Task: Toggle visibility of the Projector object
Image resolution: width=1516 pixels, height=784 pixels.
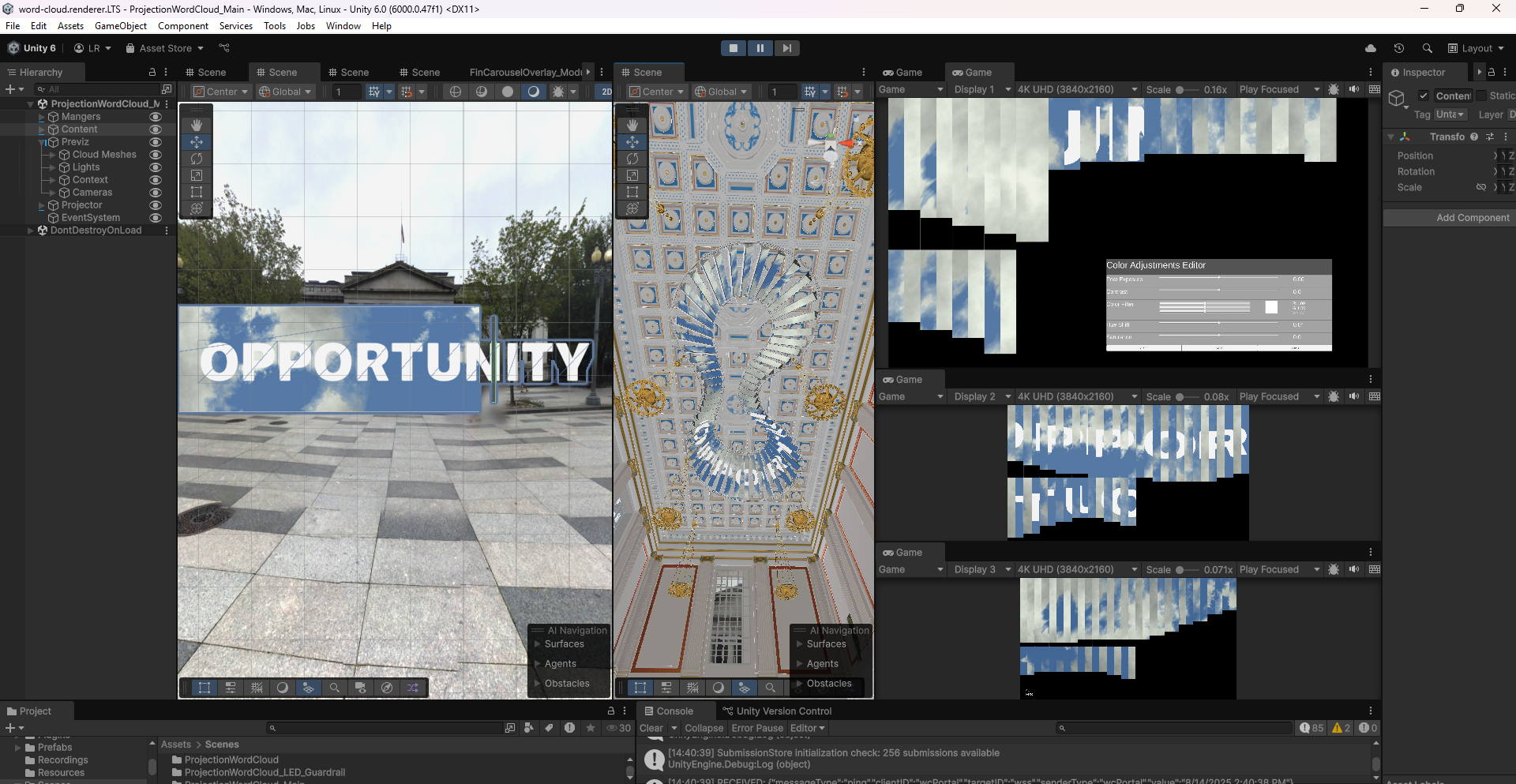Action: click(156, 205)
